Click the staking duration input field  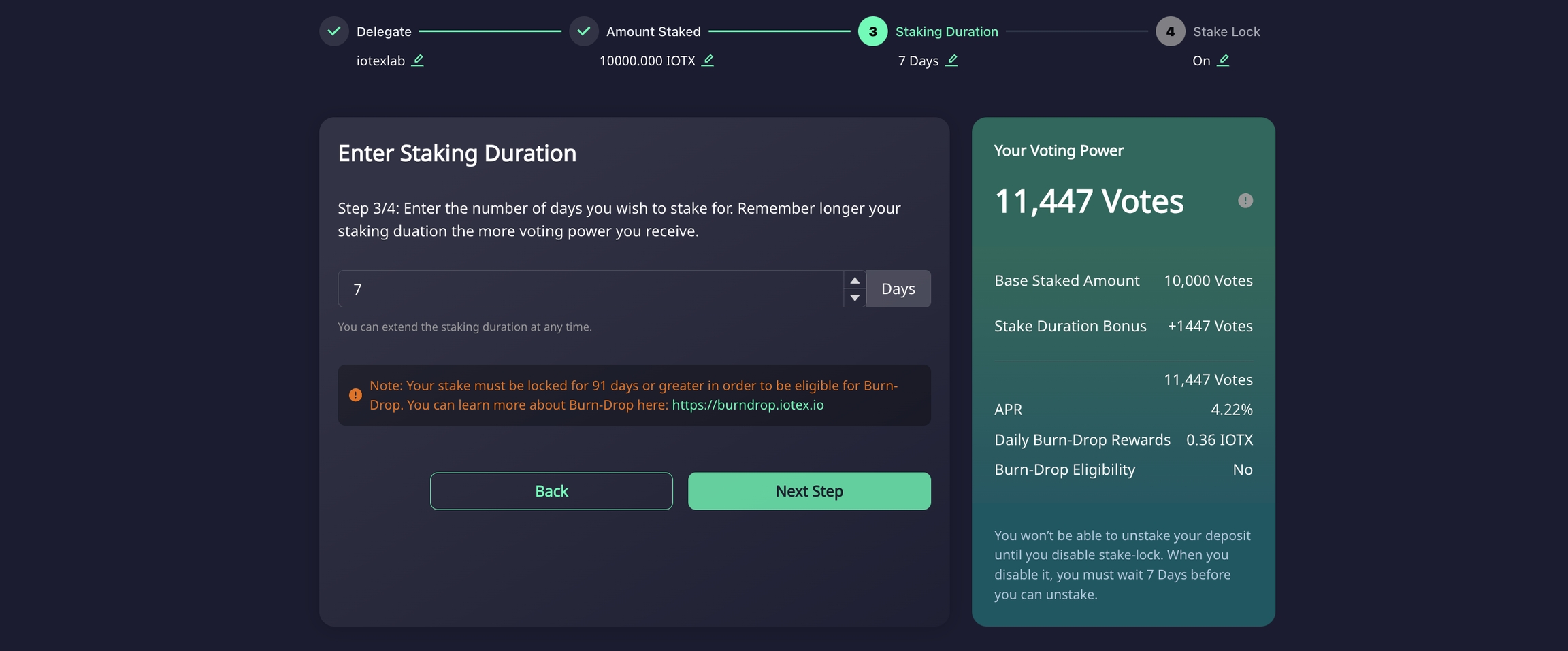pyautogui.click(x=590, y=289)
